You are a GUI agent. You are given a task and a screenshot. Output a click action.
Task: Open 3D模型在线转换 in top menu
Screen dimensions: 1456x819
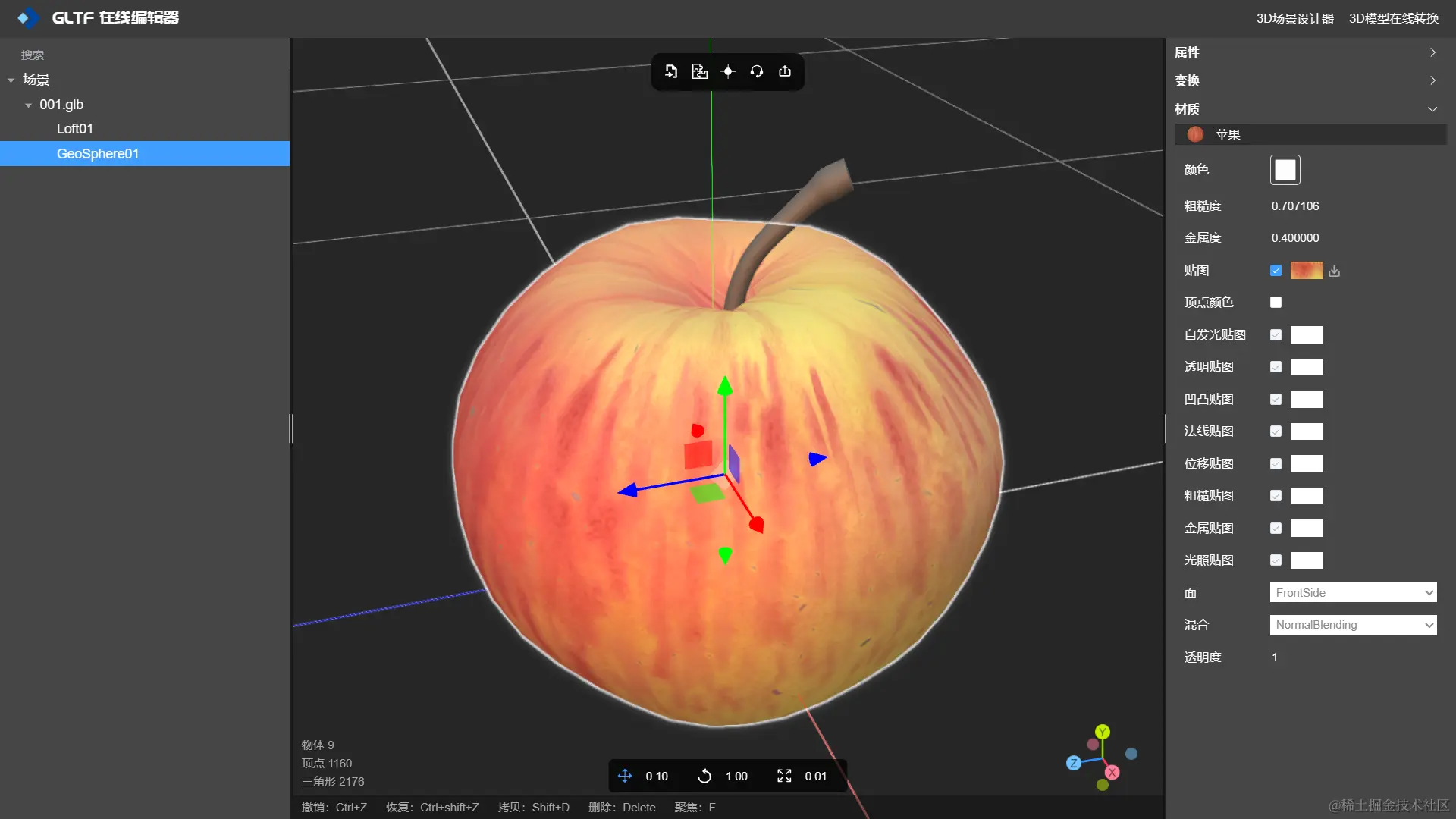pyautogui.click(x=1393, y=18)
